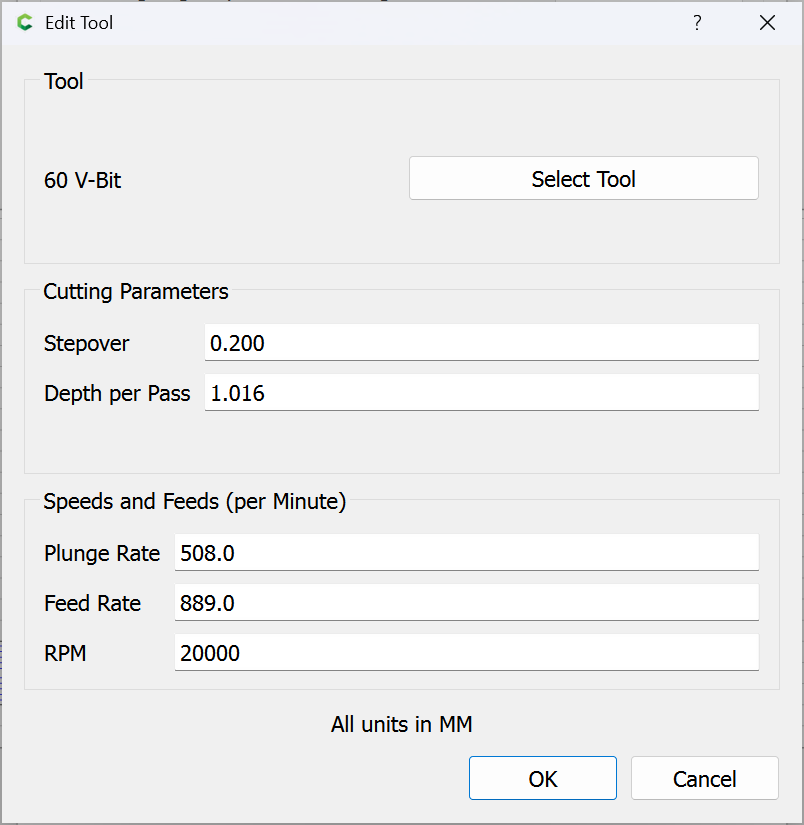Click the Carbide Create logo in title bar
Screen dimensions: 804x825
(x=25, y=22)
